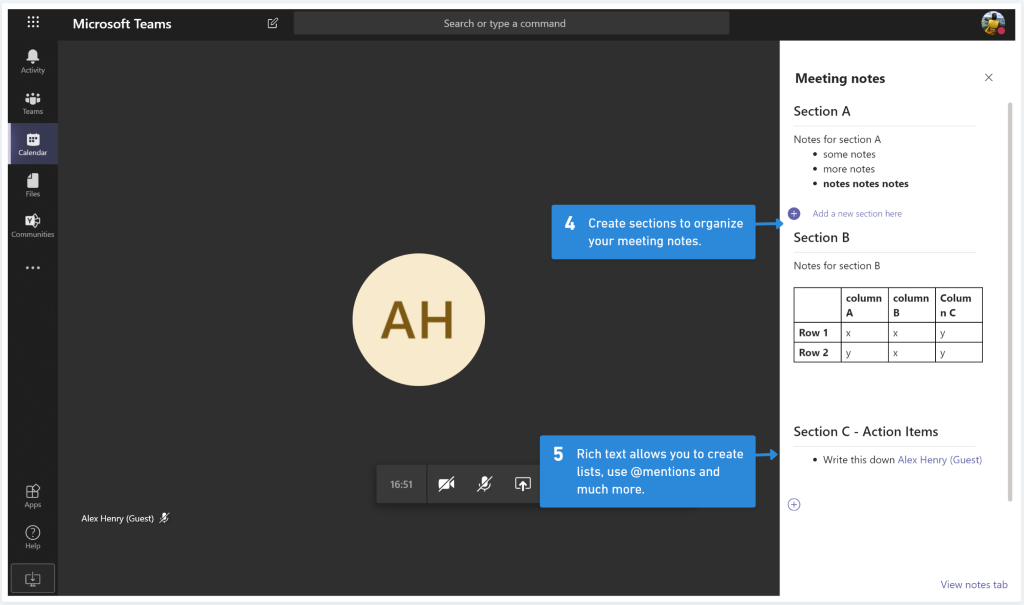Go to Calendar in the sidebar
The width and height of the screenshot is (1024, 605).
coord(33,144)
